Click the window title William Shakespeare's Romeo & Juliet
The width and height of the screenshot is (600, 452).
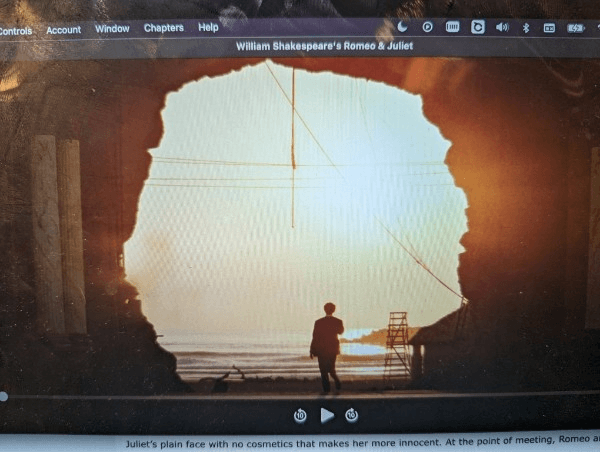tap(324, 46)
